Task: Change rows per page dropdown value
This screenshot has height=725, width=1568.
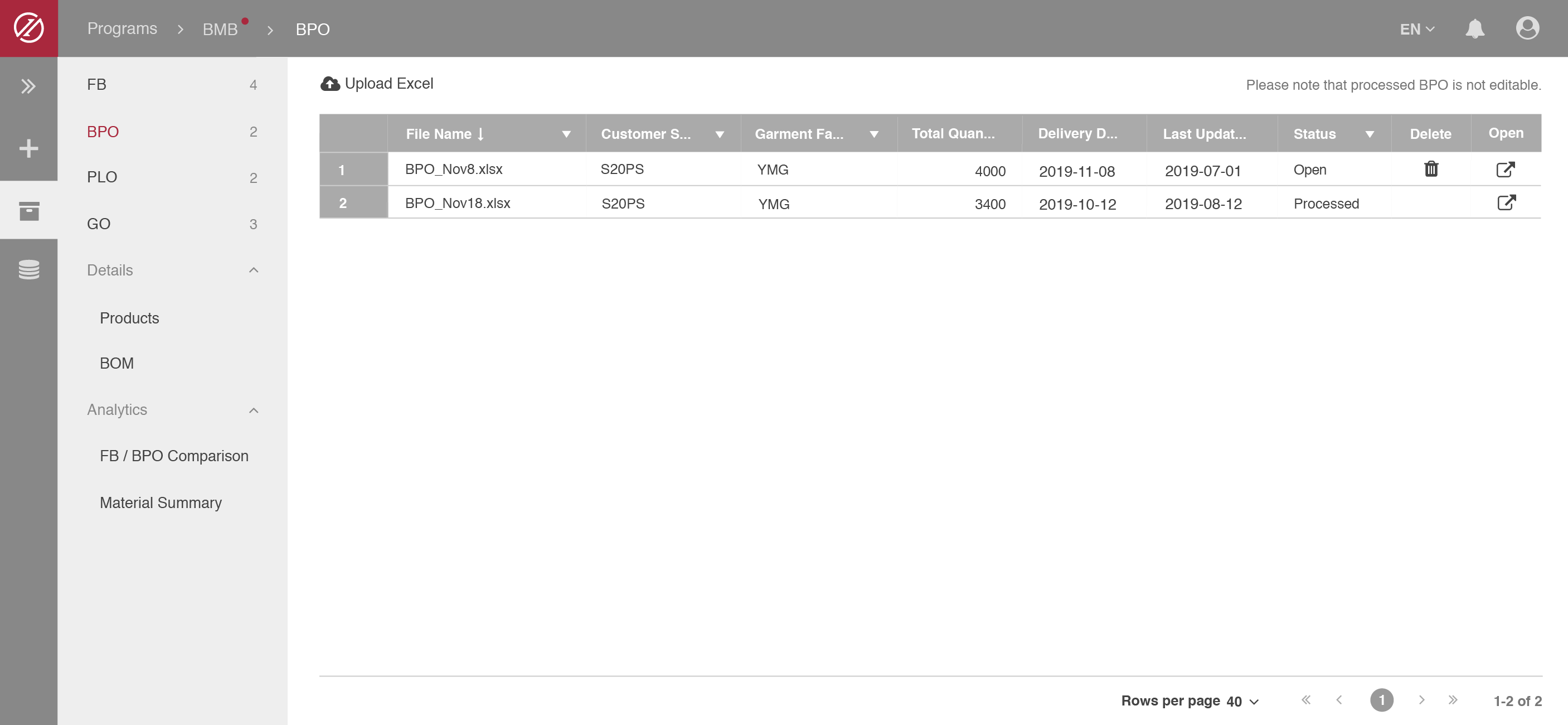Action: pyautogui.click(x=1242, y=701)
